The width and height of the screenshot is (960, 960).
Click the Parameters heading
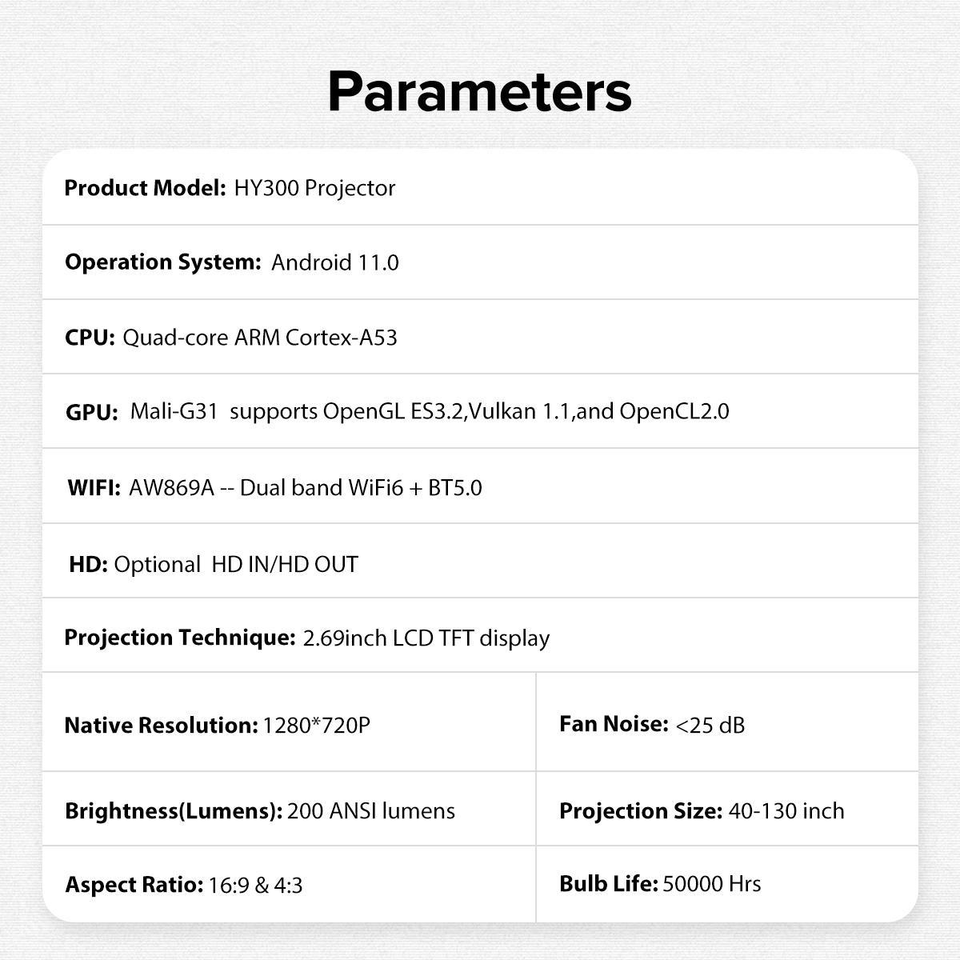[479, 91]
